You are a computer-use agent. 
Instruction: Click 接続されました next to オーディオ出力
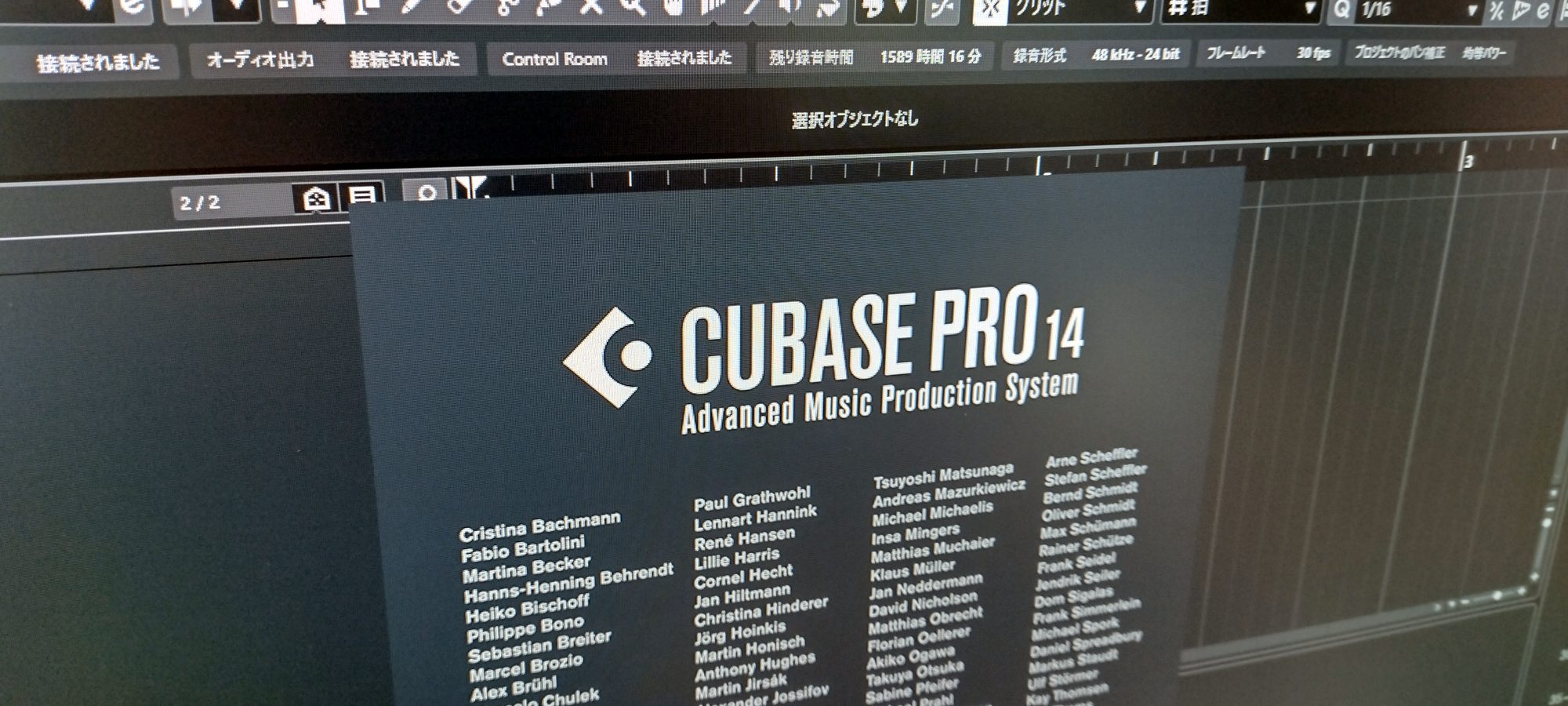[405, 59]
